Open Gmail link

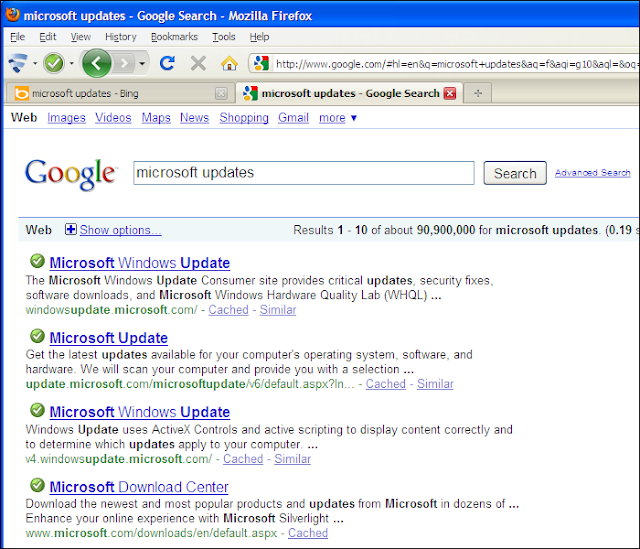tap(293, 118)
